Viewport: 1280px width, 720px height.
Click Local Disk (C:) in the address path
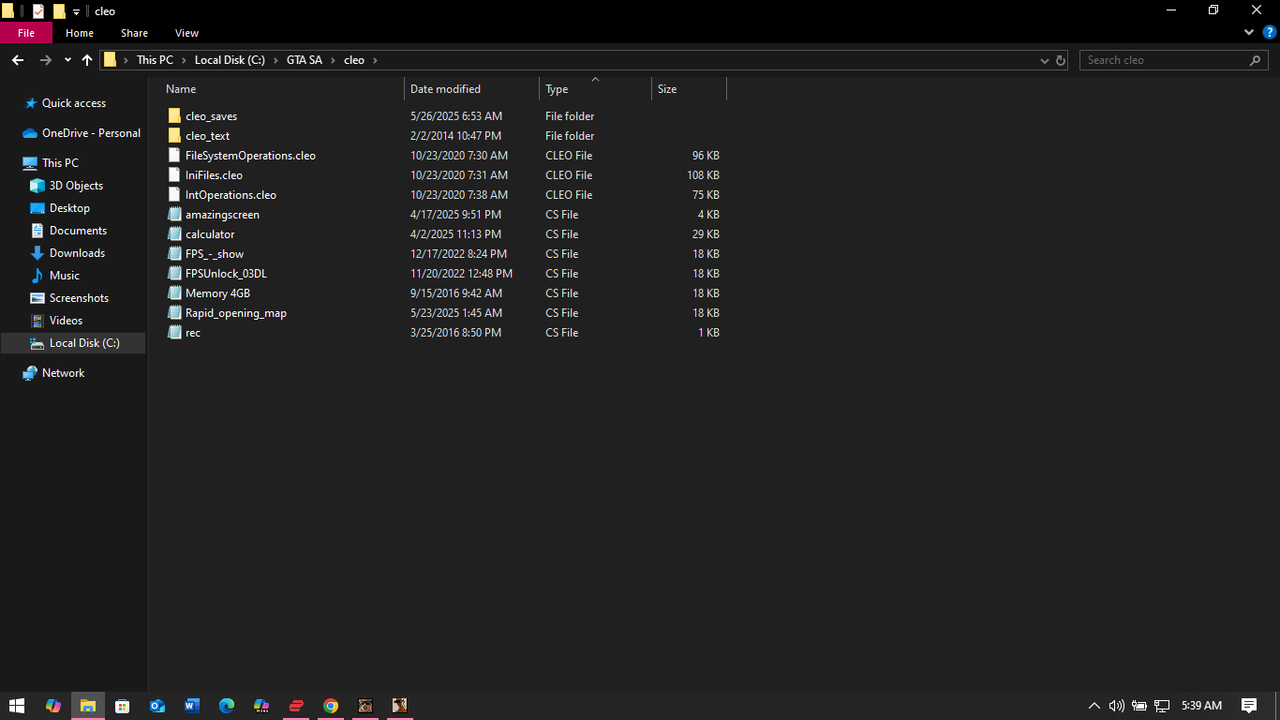[230, 60]
